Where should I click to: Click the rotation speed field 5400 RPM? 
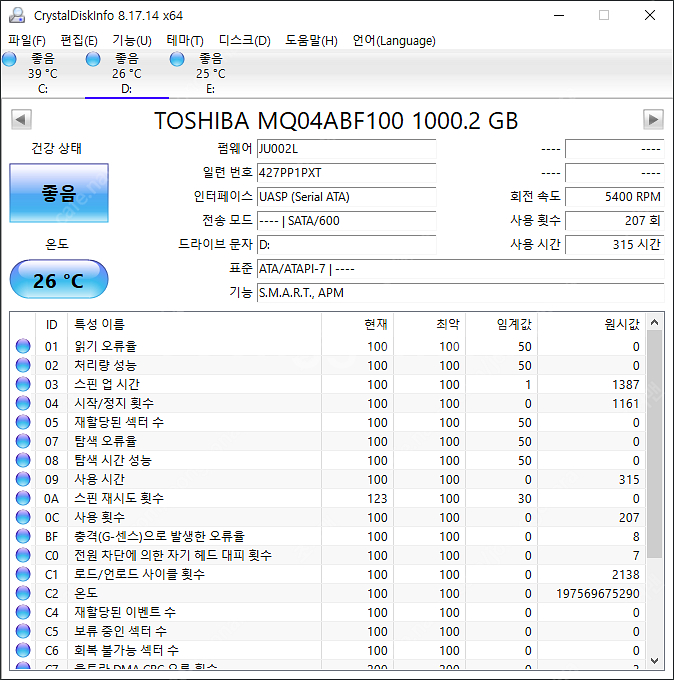point(615,197)
